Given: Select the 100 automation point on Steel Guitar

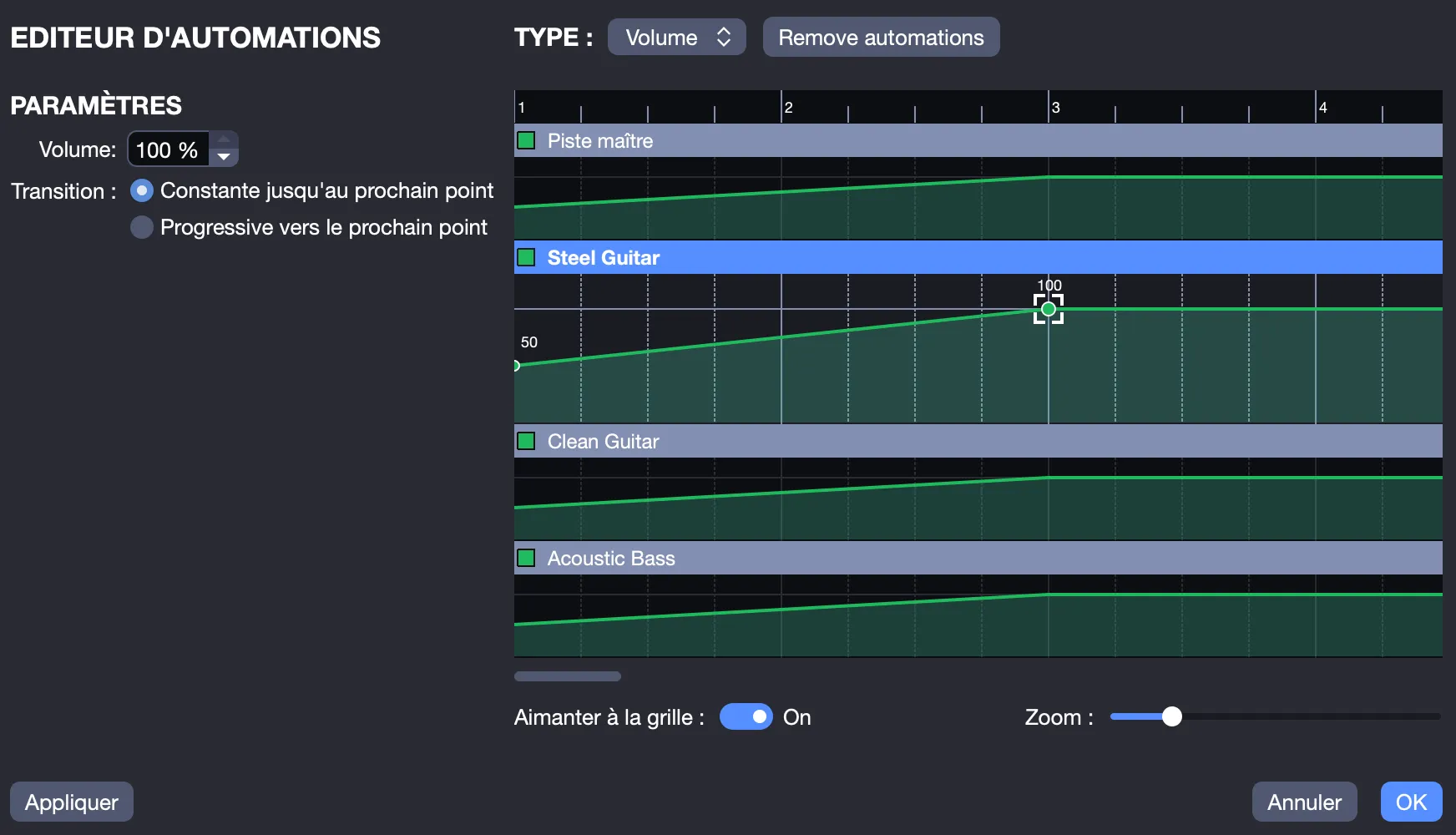Looking at the screenshot, I should pos(1049,309).
